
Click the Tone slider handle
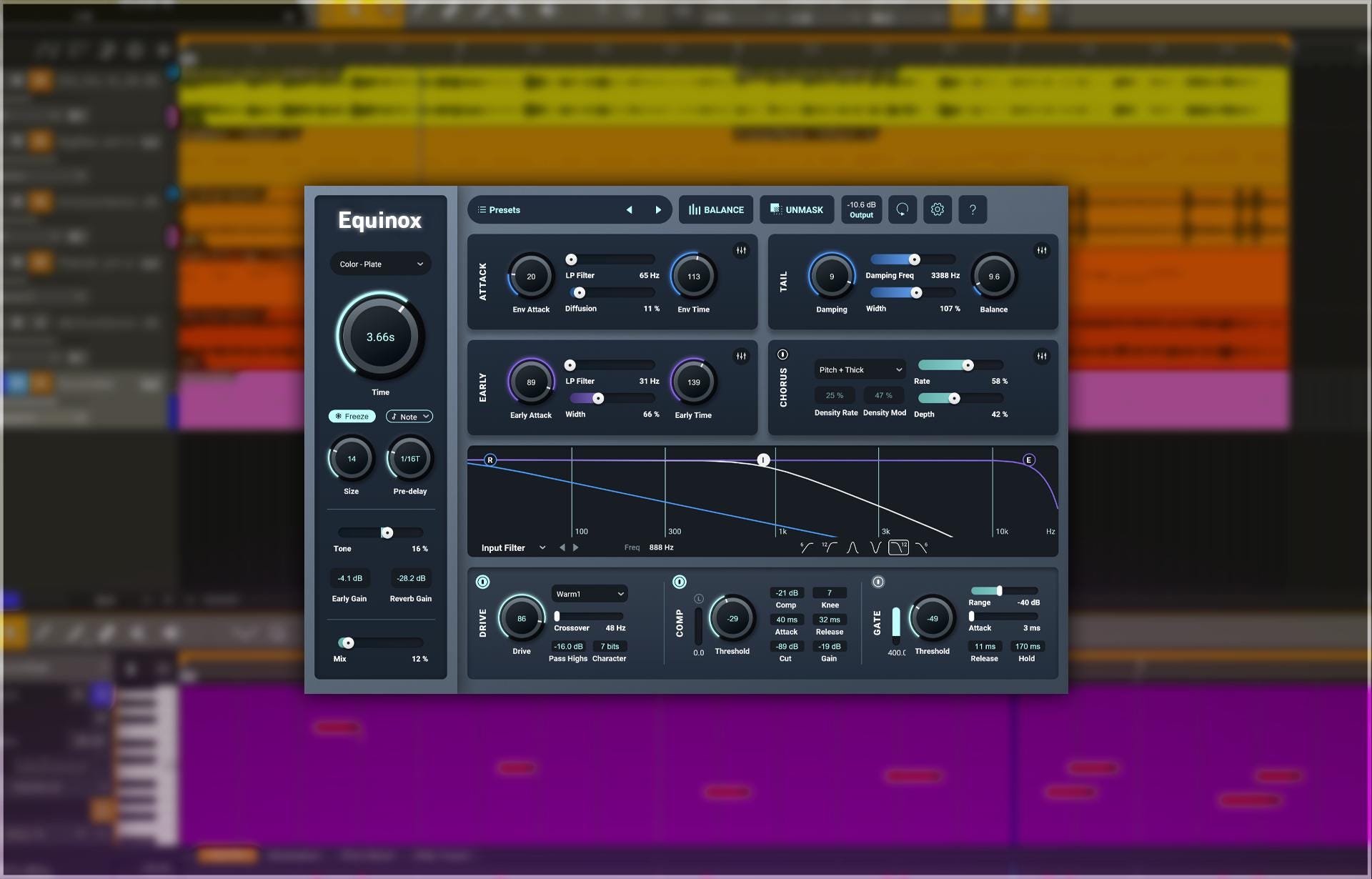387,532
